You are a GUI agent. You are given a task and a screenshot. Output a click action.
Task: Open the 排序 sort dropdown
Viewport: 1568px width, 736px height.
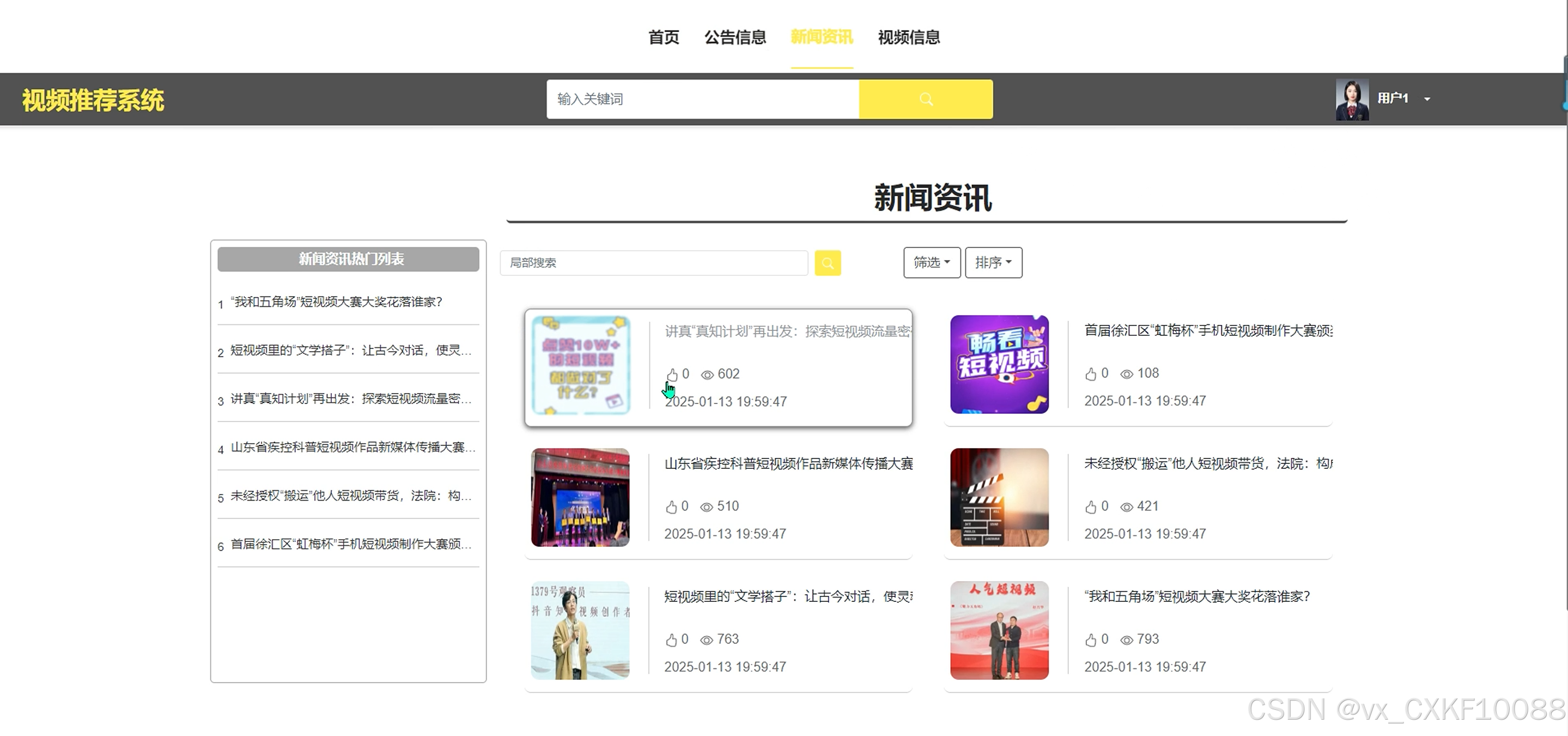coord(993,263)
